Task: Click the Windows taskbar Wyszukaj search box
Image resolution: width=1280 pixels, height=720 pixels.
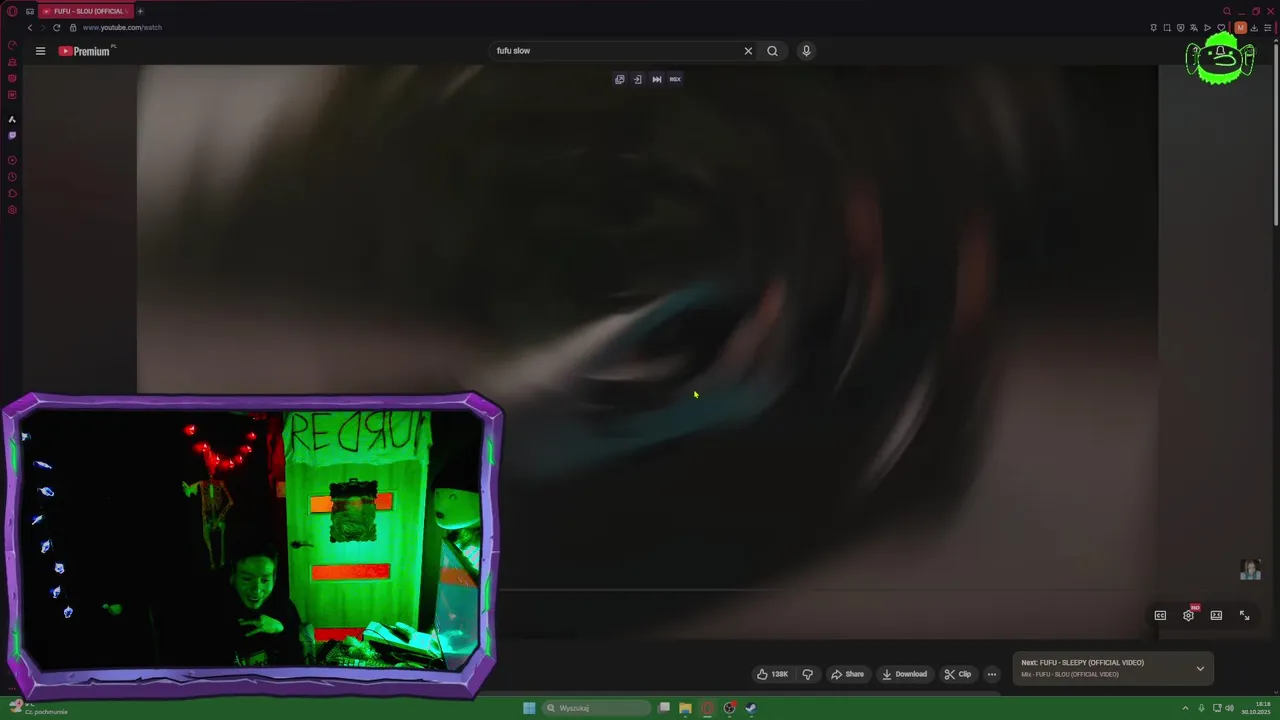Action: 597,708
